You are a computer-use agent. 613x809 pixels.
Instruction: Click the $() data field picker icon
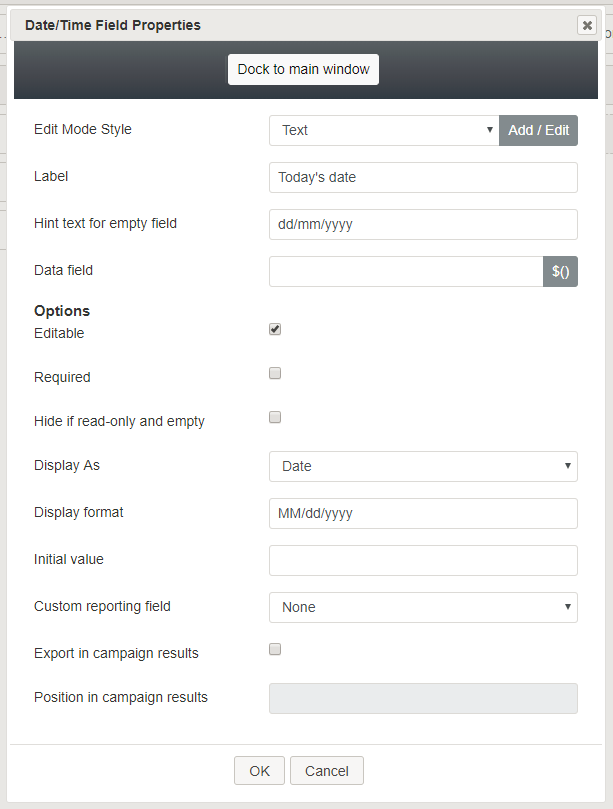[560, 271]
